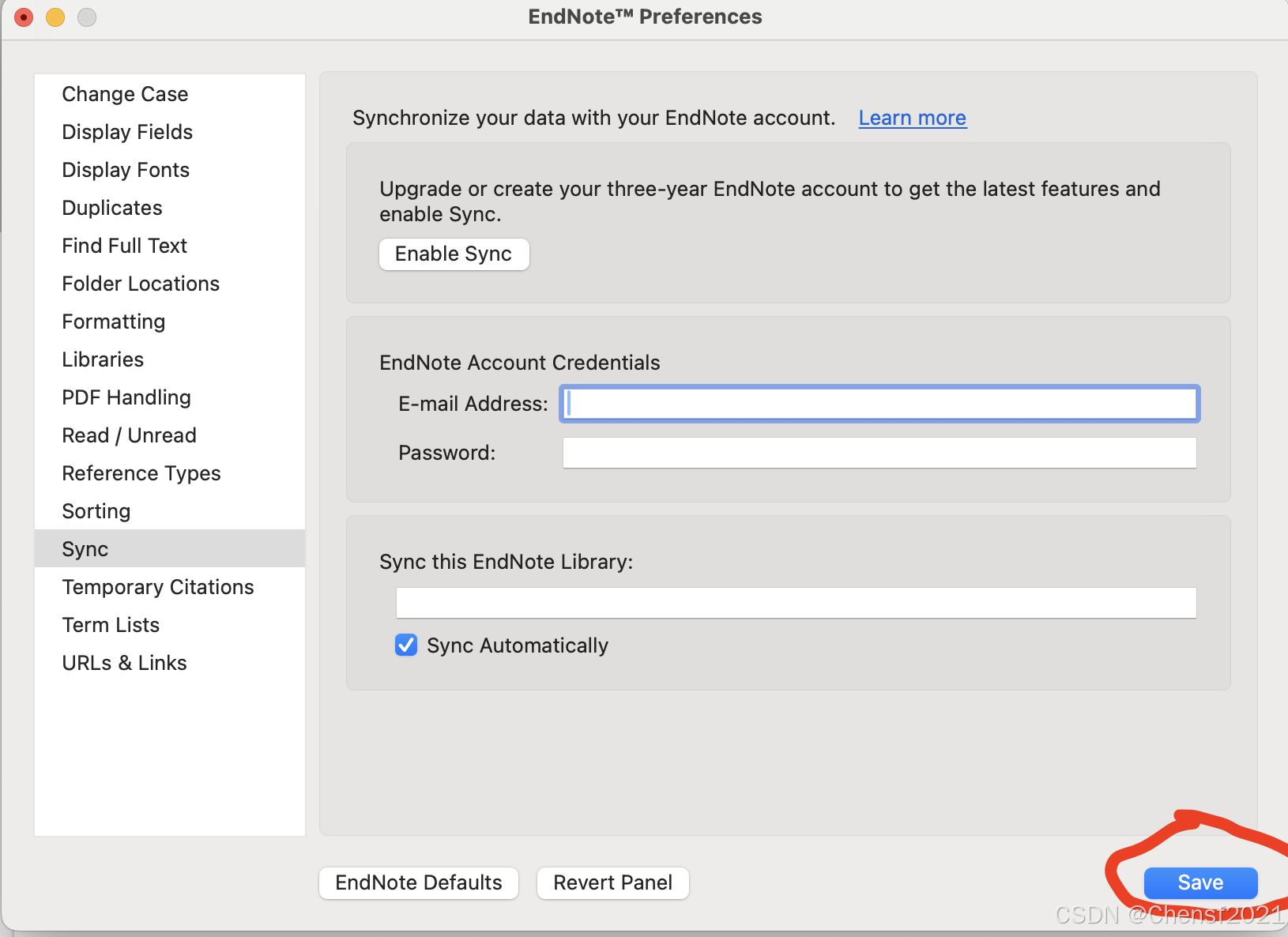Open the Libraries preferences panel

point(103,359)
